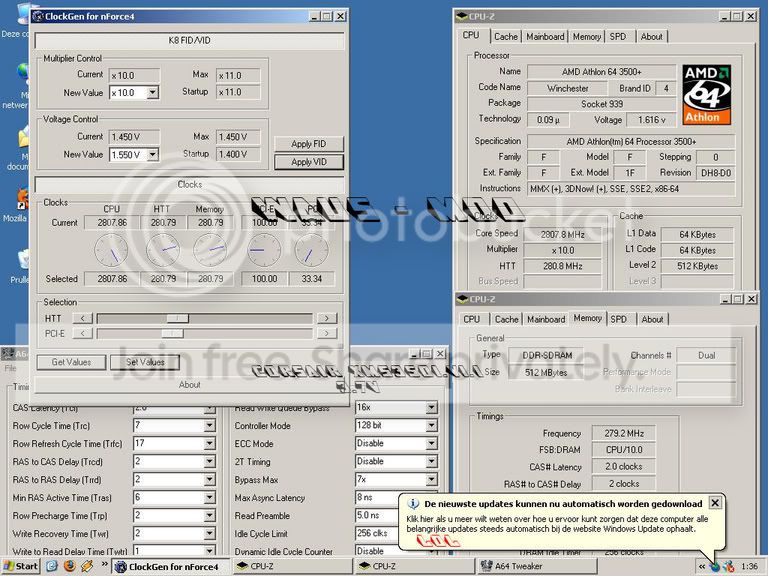
Task: Select A64 Tweaker in the taskbar
Action: tap(536, 566)
